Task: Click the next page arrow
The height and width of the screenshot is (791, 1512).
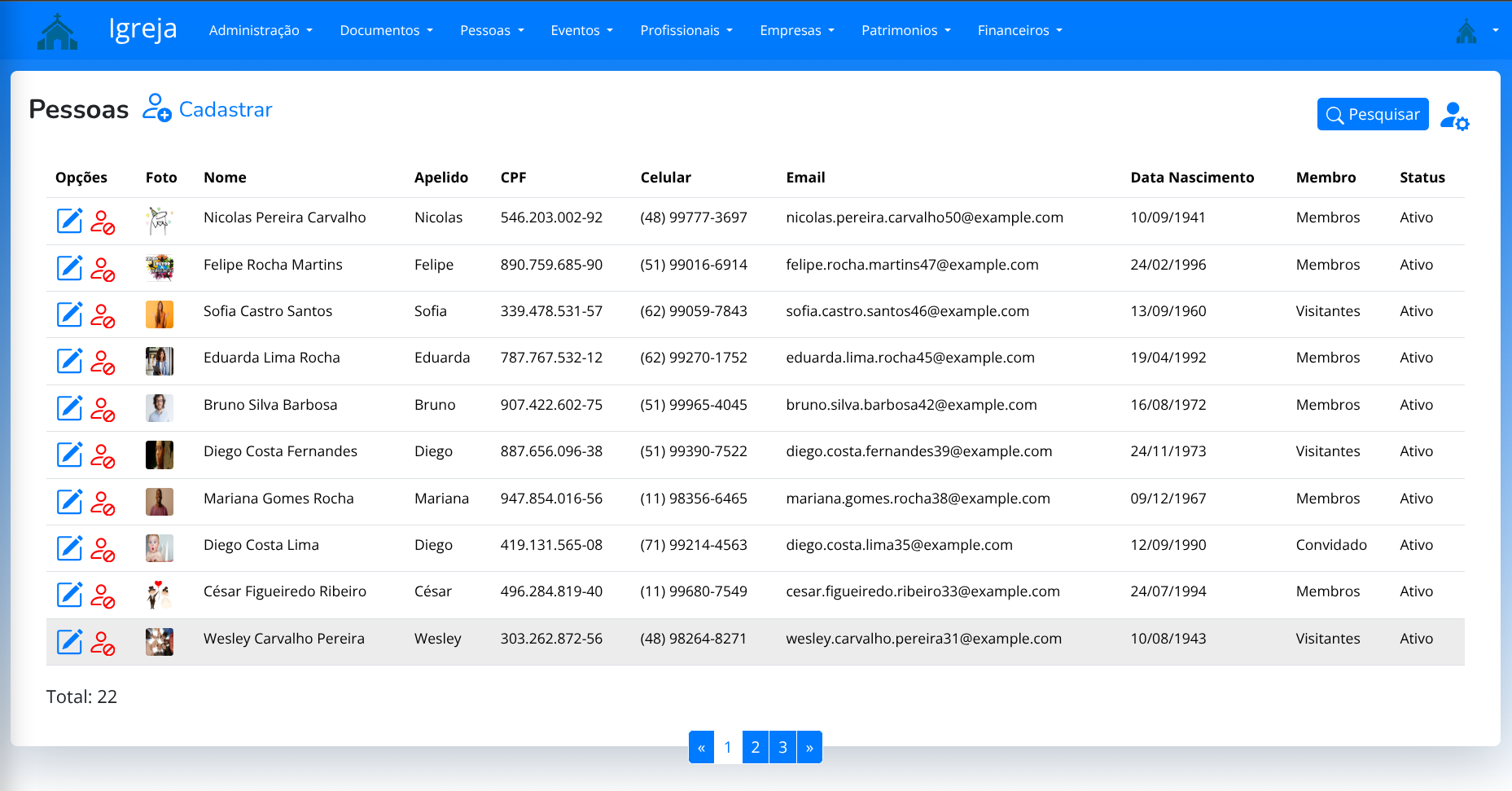Action: [809, 747]
